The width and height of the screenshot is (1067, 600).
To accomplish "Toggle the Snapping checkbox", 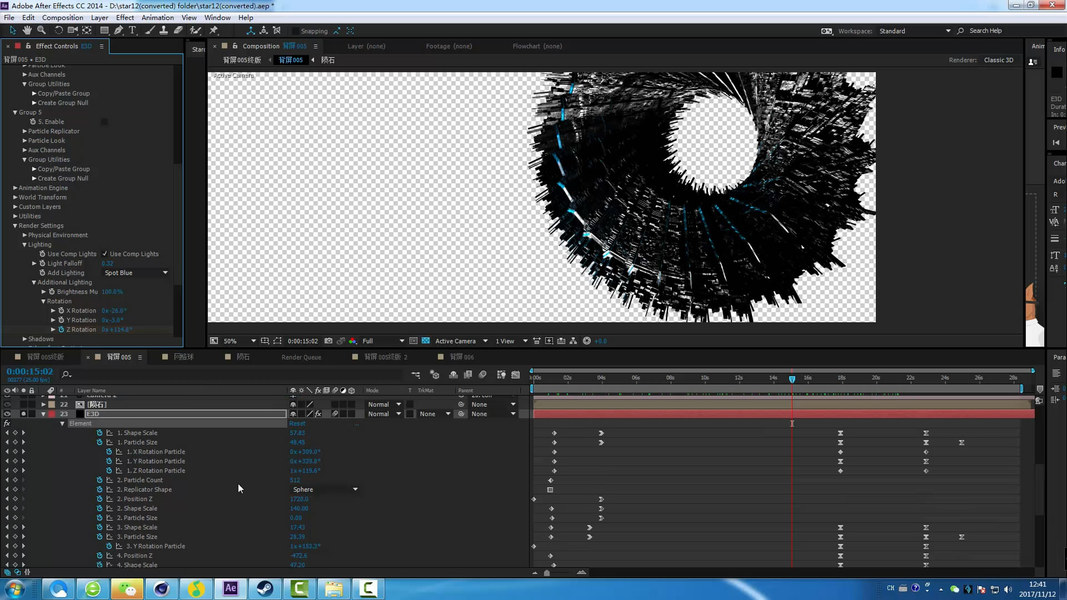I will (x=295, y=31).
